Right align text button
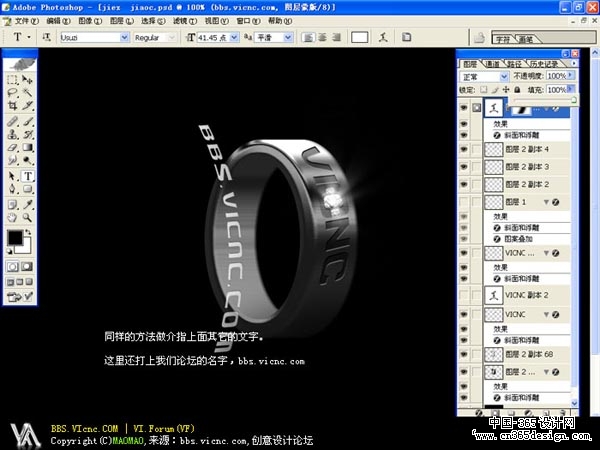 [x=336, y=37]
